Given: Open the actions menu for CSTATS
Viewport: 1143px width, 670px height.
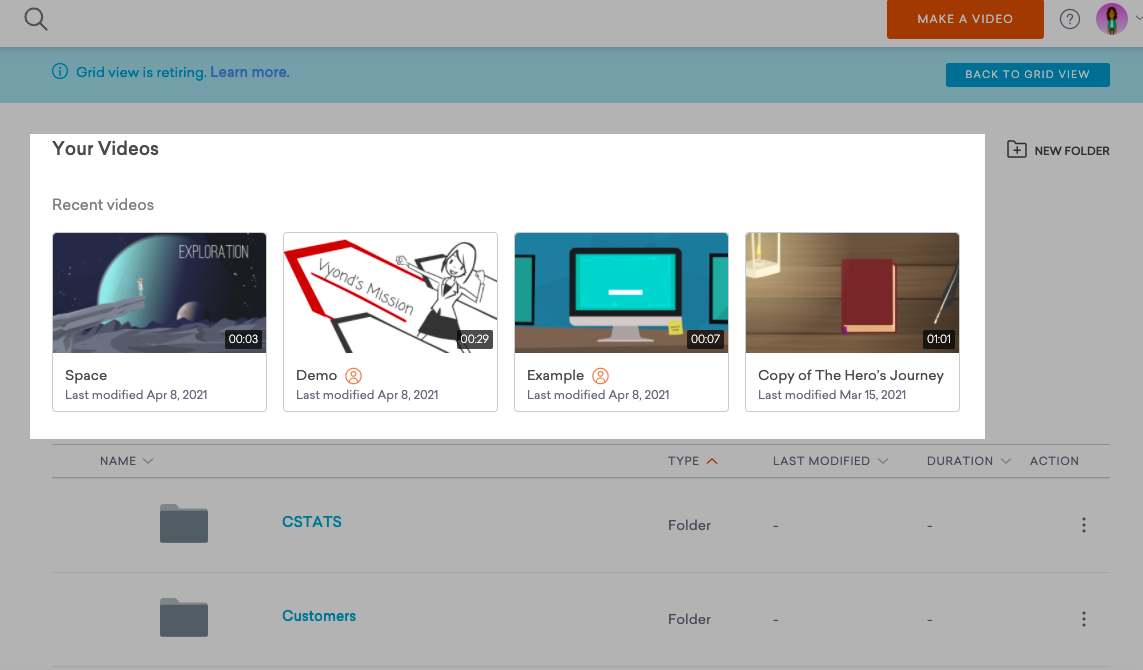Looking at the screenshot, I should (1083, 524).
